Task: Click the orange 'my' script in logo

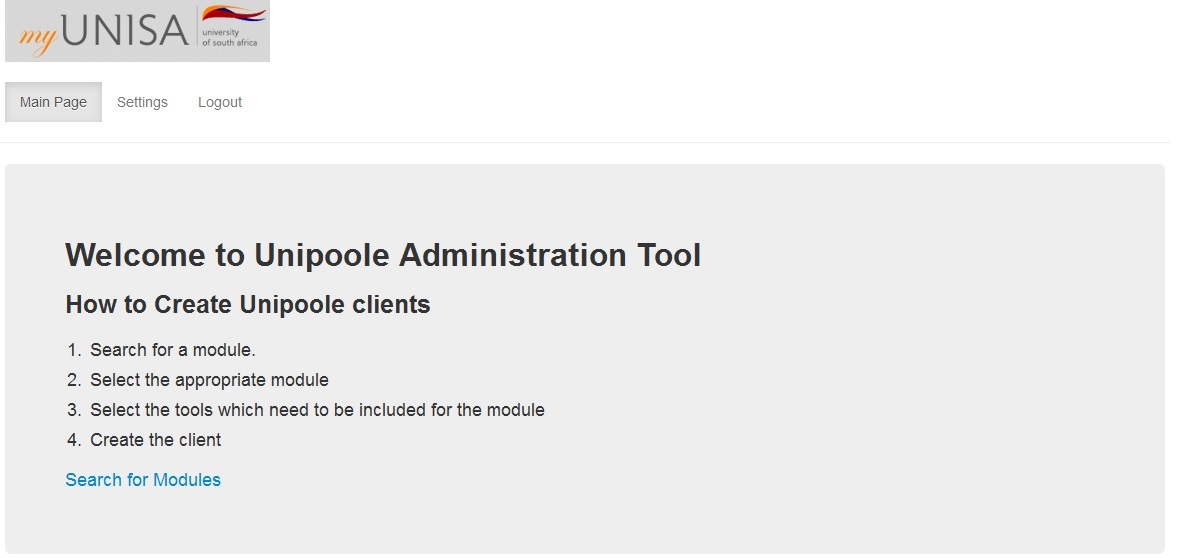Action: coord(38,38)
